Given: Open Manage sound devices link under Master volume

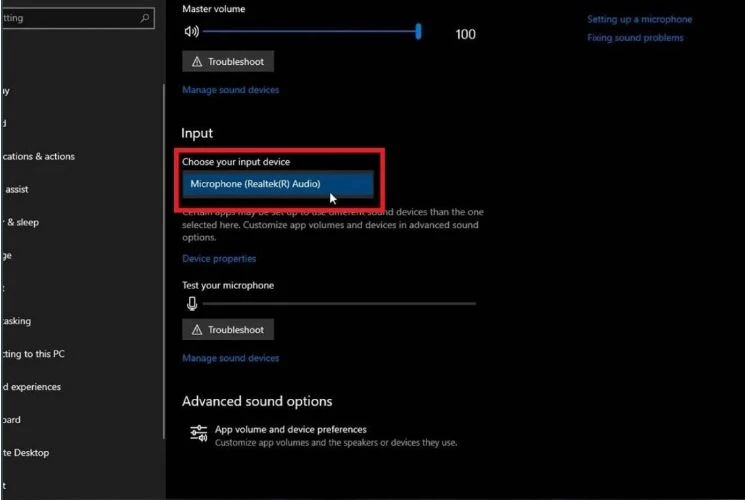Looking at the screenshot, I should (230, 90).
